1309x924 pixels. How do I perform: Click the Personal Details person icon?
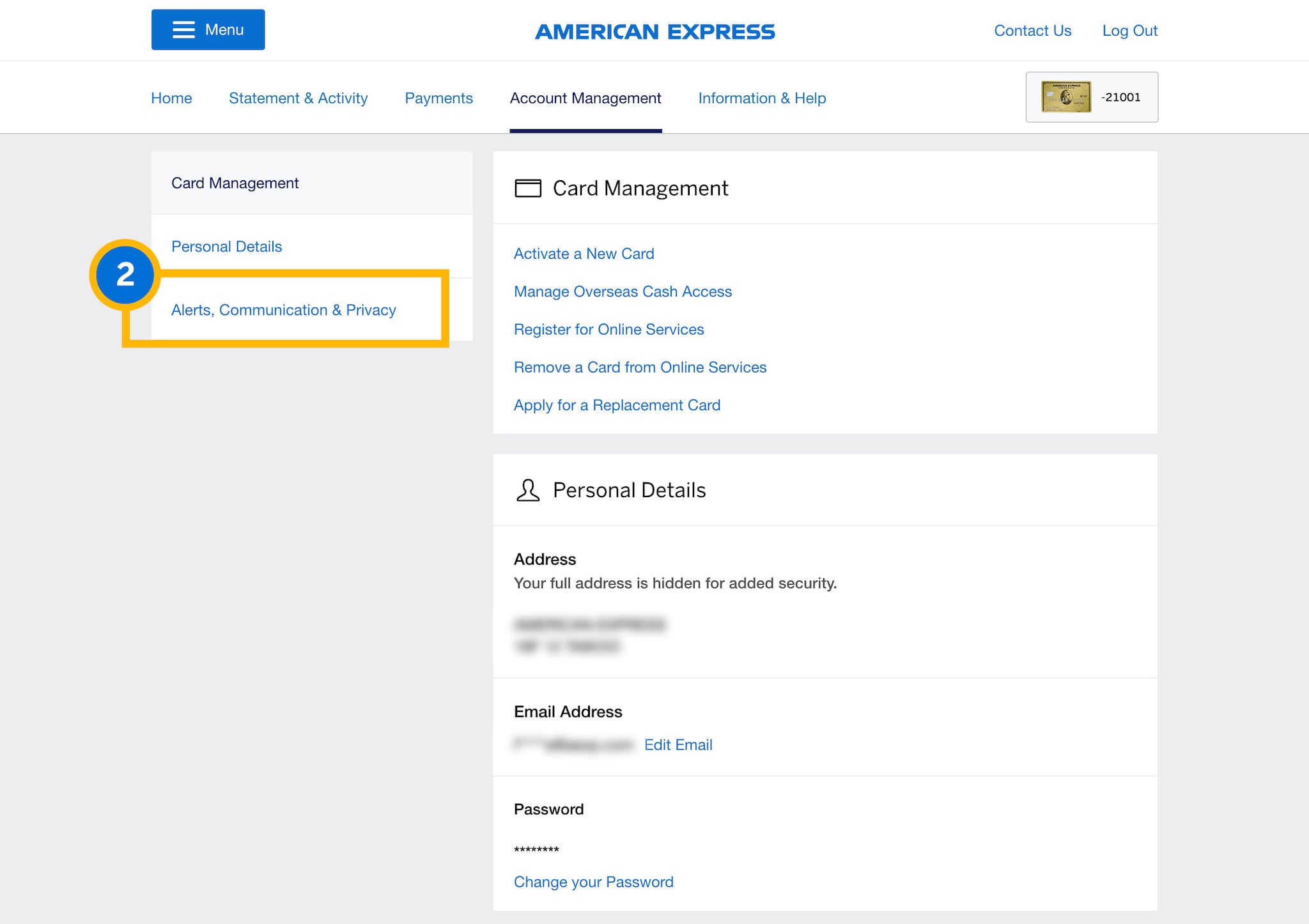click(x=528, y=490)
